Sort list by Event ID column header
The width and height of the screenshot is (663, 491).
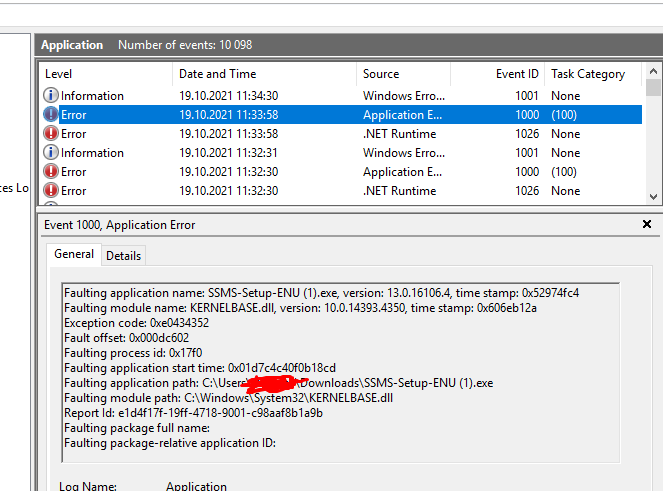[496, 74]
